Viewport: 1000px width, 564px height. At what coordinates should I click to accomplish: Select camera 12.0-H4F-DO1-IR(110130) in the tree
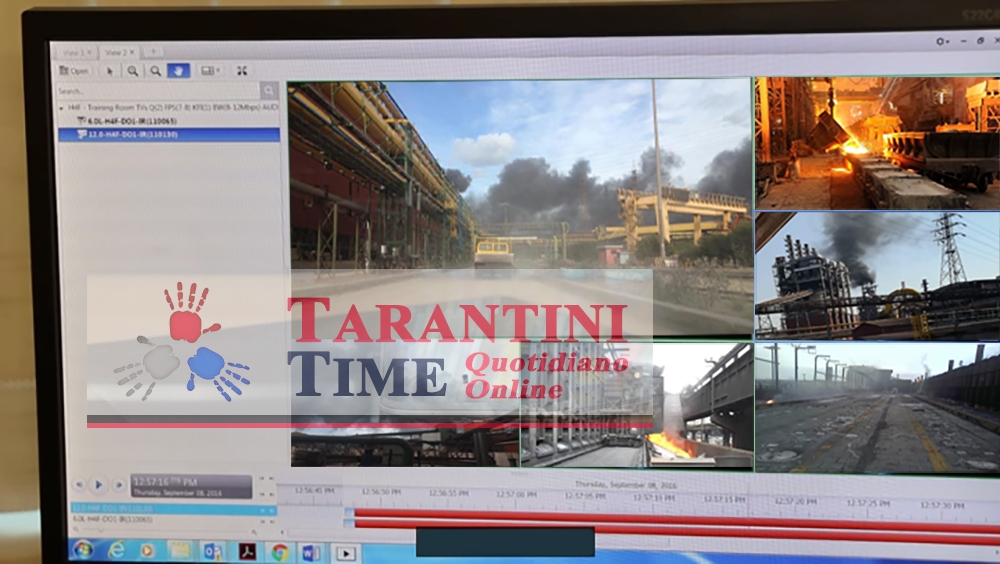click(169, 134)
